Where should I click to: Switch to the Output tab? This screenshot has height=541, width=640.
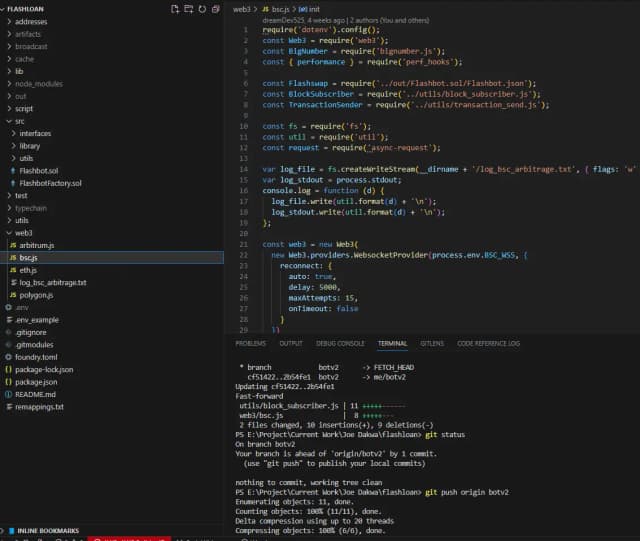point(291,343)
